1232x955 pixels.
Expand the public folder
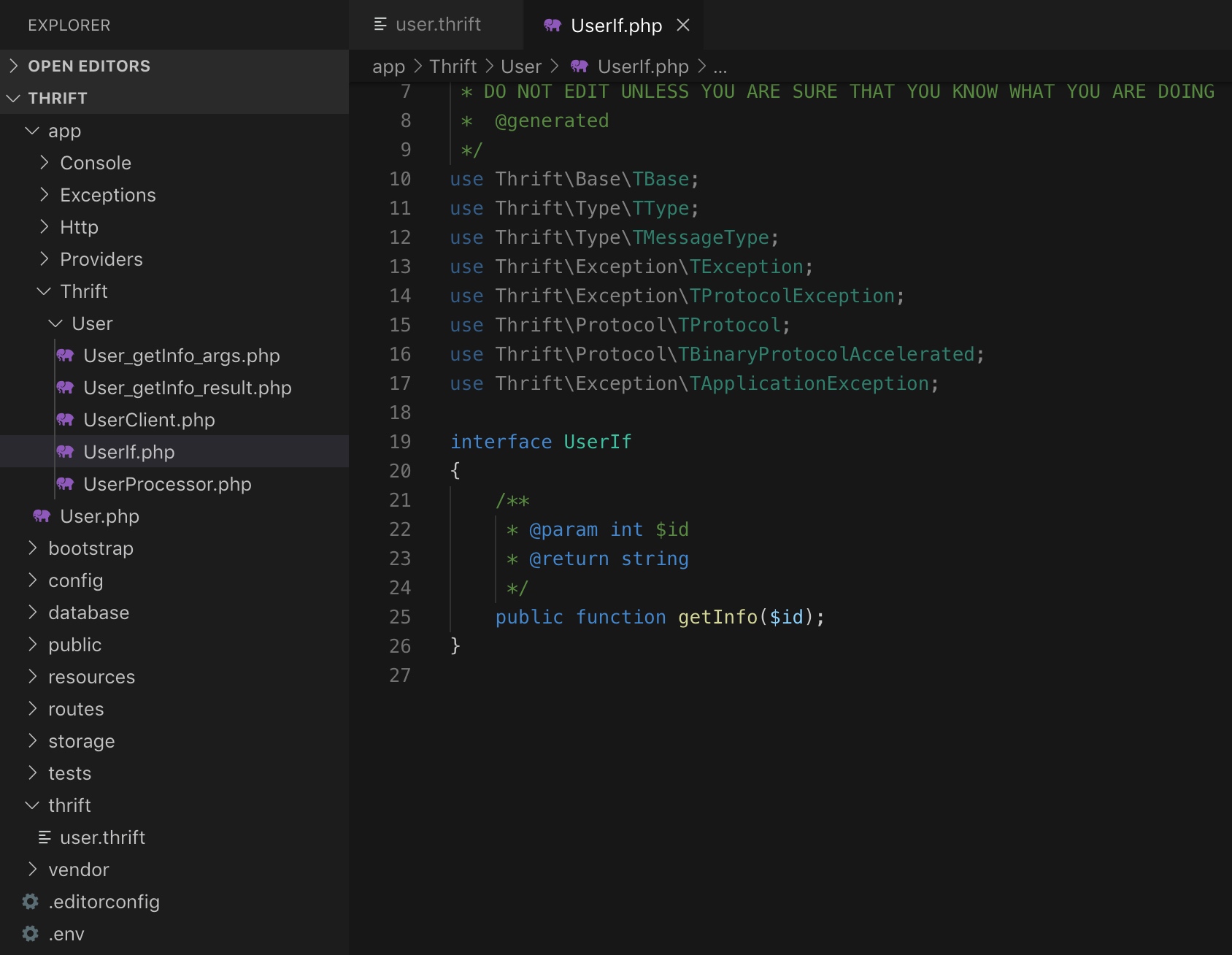click(174, 645)
